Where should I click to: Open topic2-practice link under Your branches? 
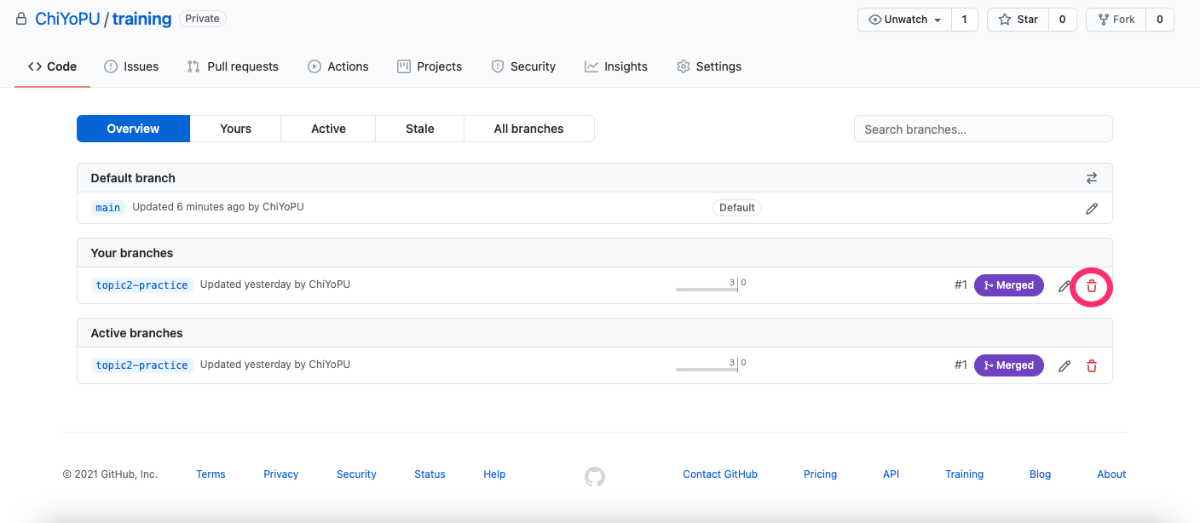[x=142, y=286]
